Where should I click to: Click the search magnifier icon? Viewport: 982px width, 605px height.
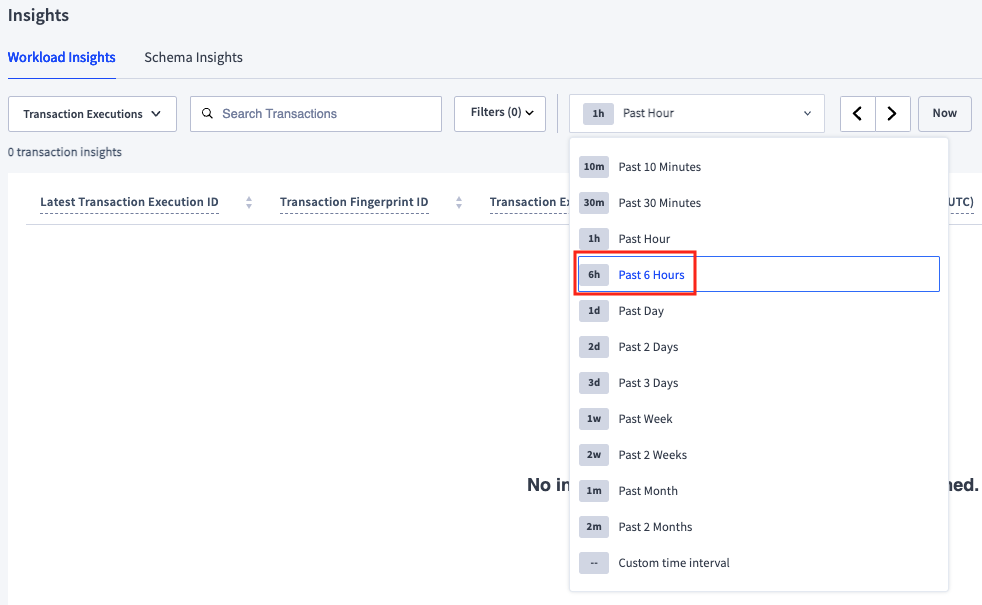click(208, 114)
